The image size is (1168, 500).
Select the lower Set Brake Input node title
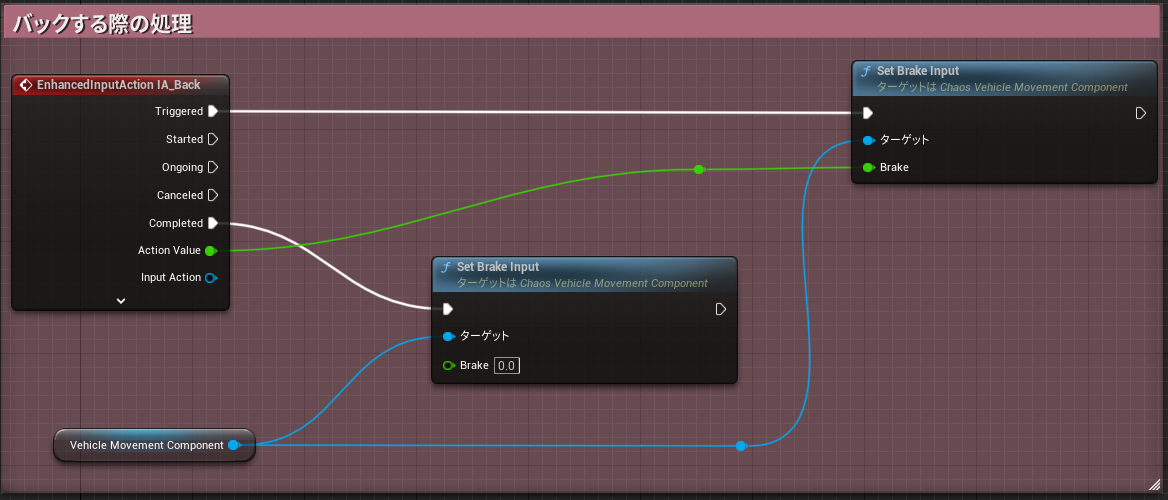pos(498,267)
